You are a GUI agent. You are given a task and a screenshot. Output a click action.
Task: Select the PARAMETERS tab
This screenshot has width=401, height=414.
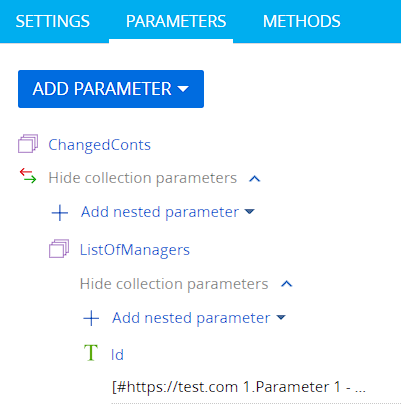coord(176,21)
